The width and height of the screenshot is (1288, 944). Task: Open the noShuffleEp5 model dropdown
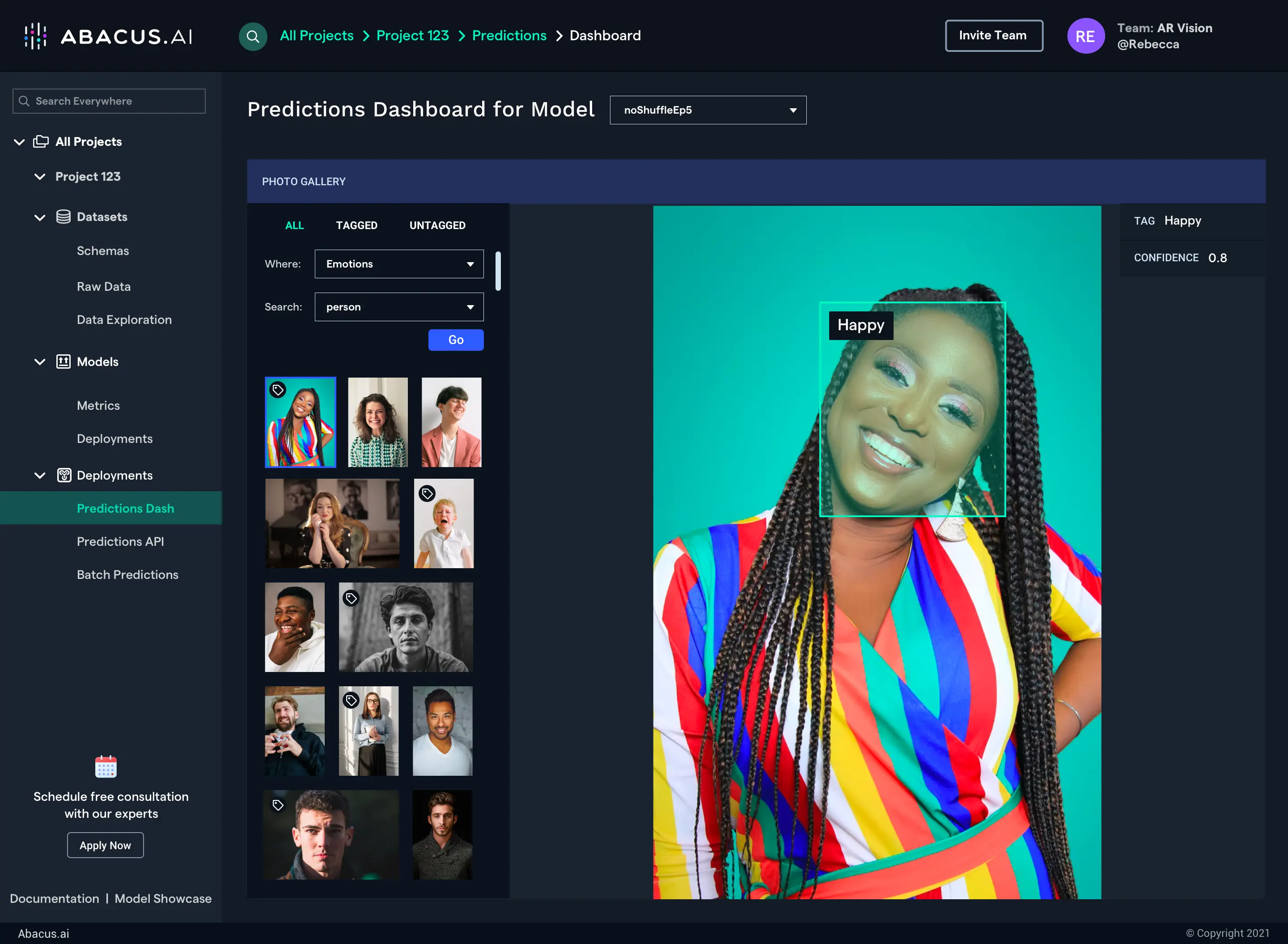coord(708,111)
